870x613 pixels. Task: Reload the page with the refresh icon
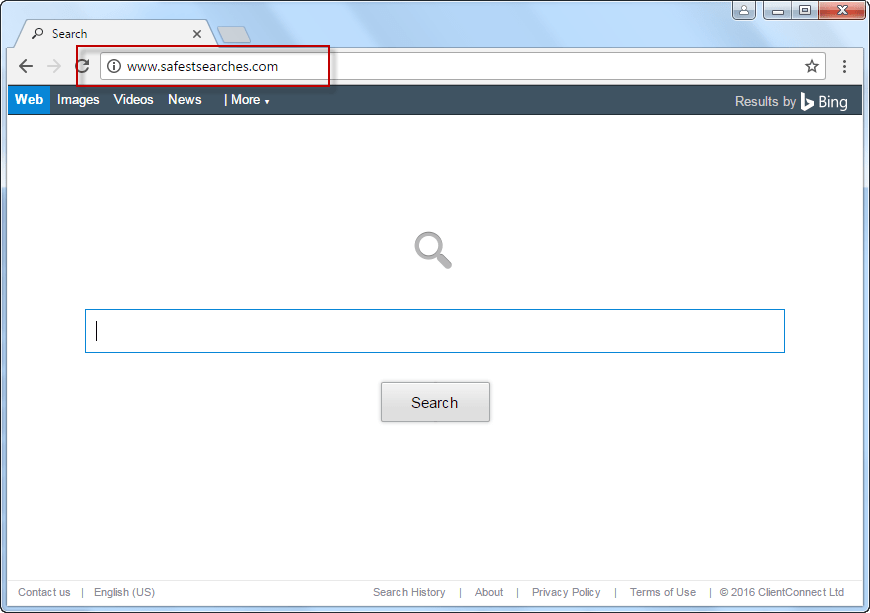[83, 66]
